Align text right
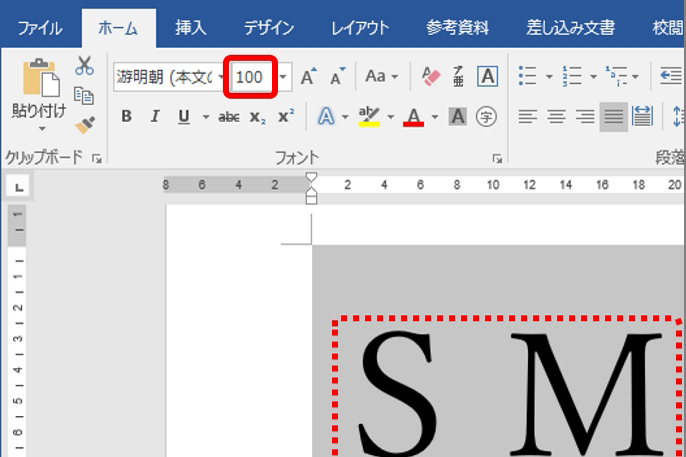The width and height of the screenshot is (686, 457). 585,117
